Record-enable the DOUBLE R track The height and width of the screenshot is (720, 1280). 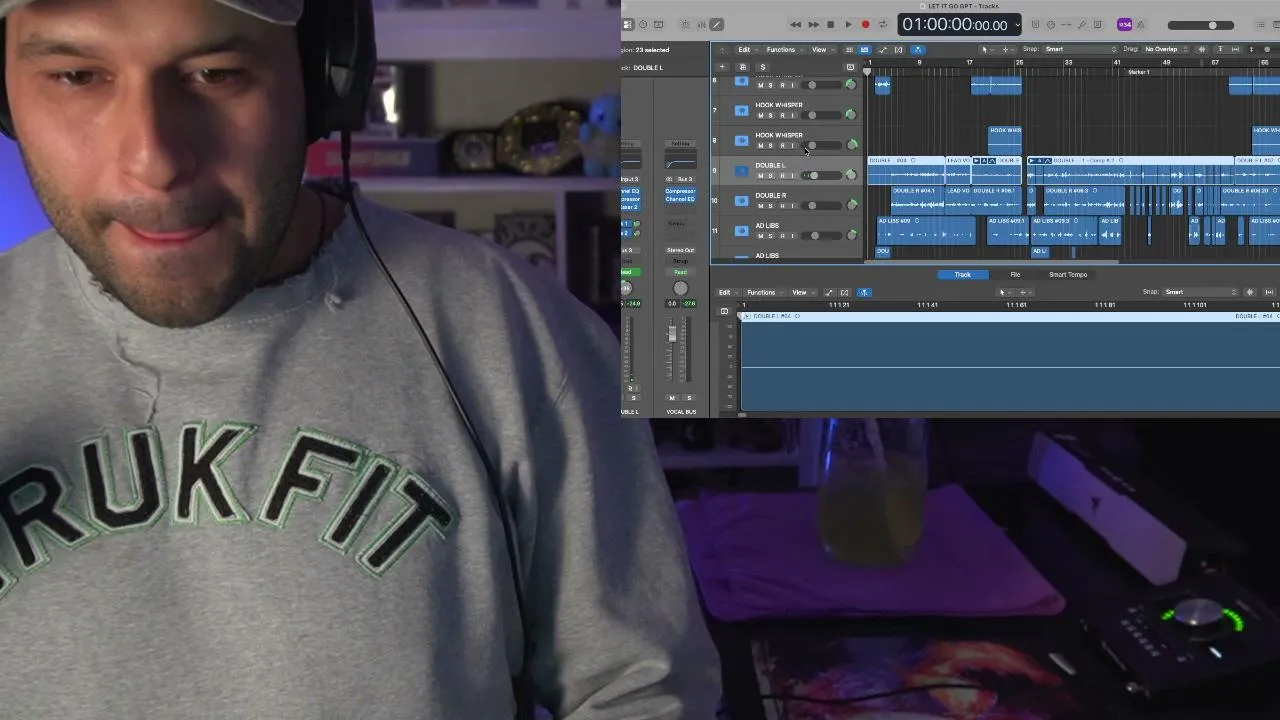782,206
